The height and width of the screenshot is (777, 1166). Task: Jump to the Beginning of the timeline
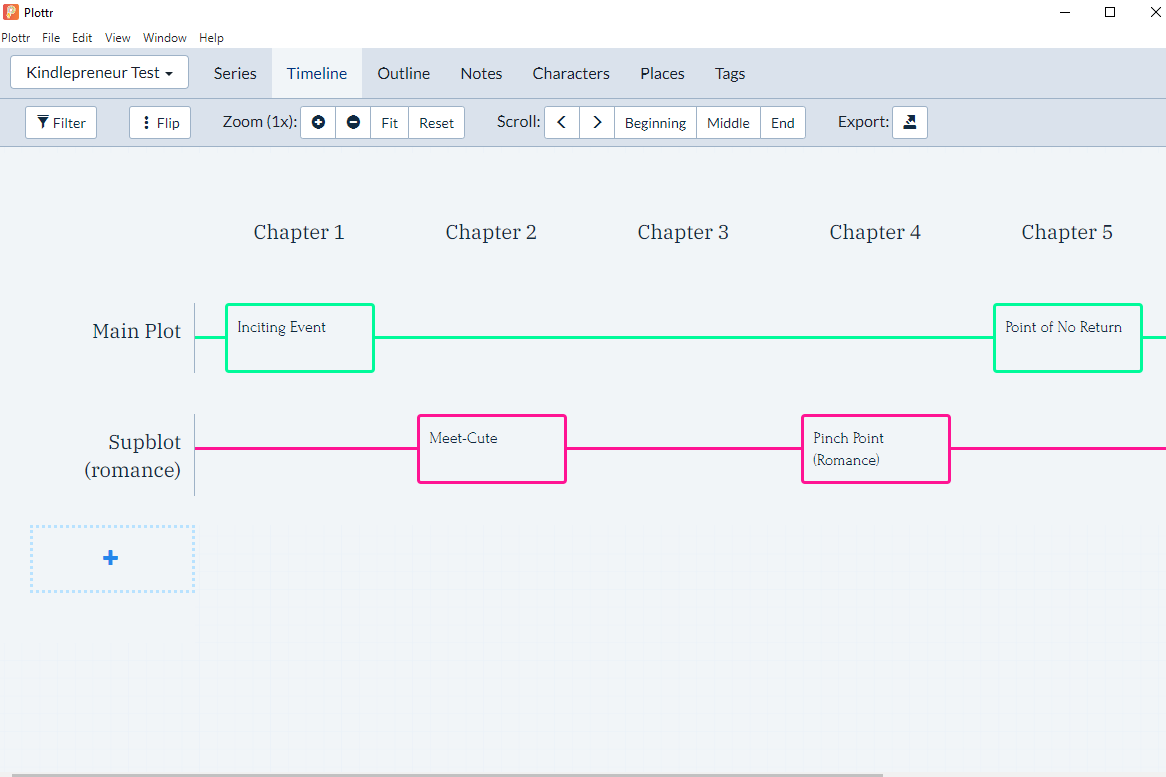coord(655,122)
